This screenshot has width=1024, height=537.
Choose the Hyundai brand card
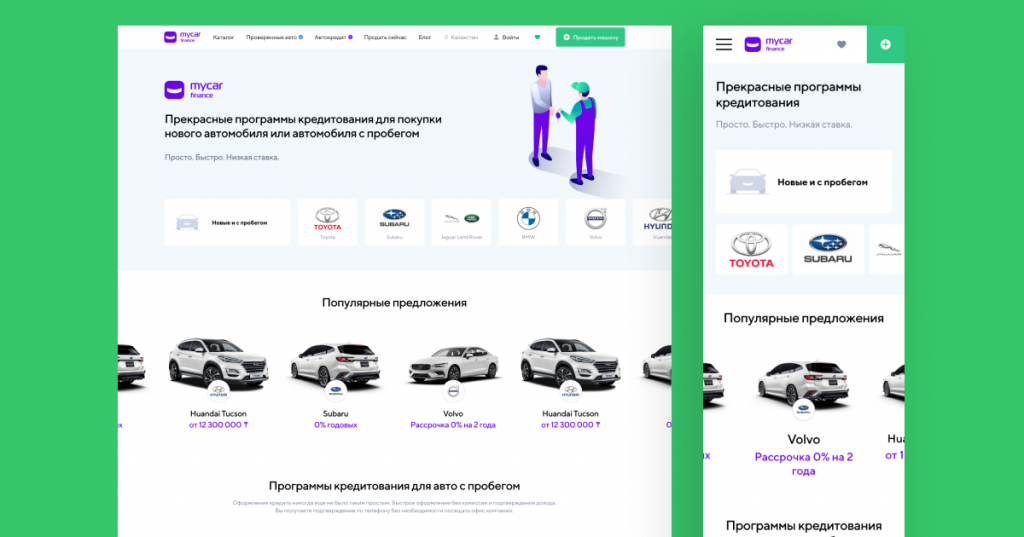[652, 223]
